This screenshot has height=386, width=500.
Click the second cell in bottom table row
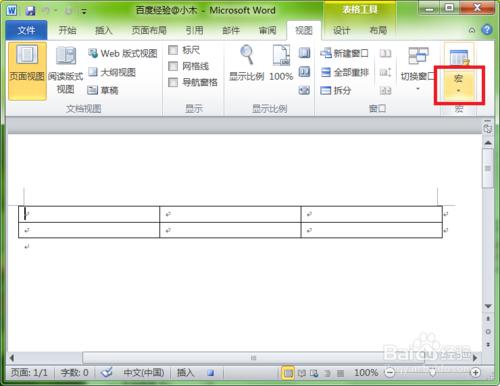[x=230, y=230]
